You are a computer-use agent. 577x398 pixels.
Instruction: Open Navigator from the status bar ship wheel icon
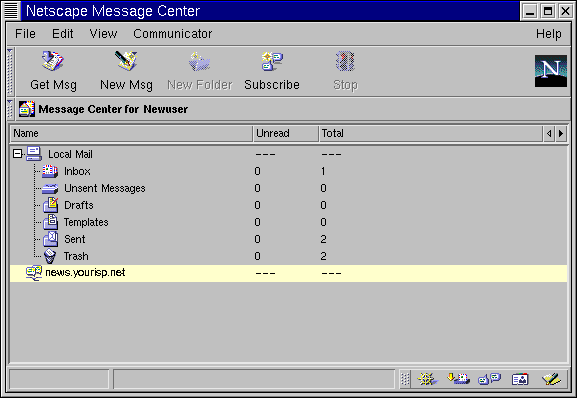click(x=427, y=379)
